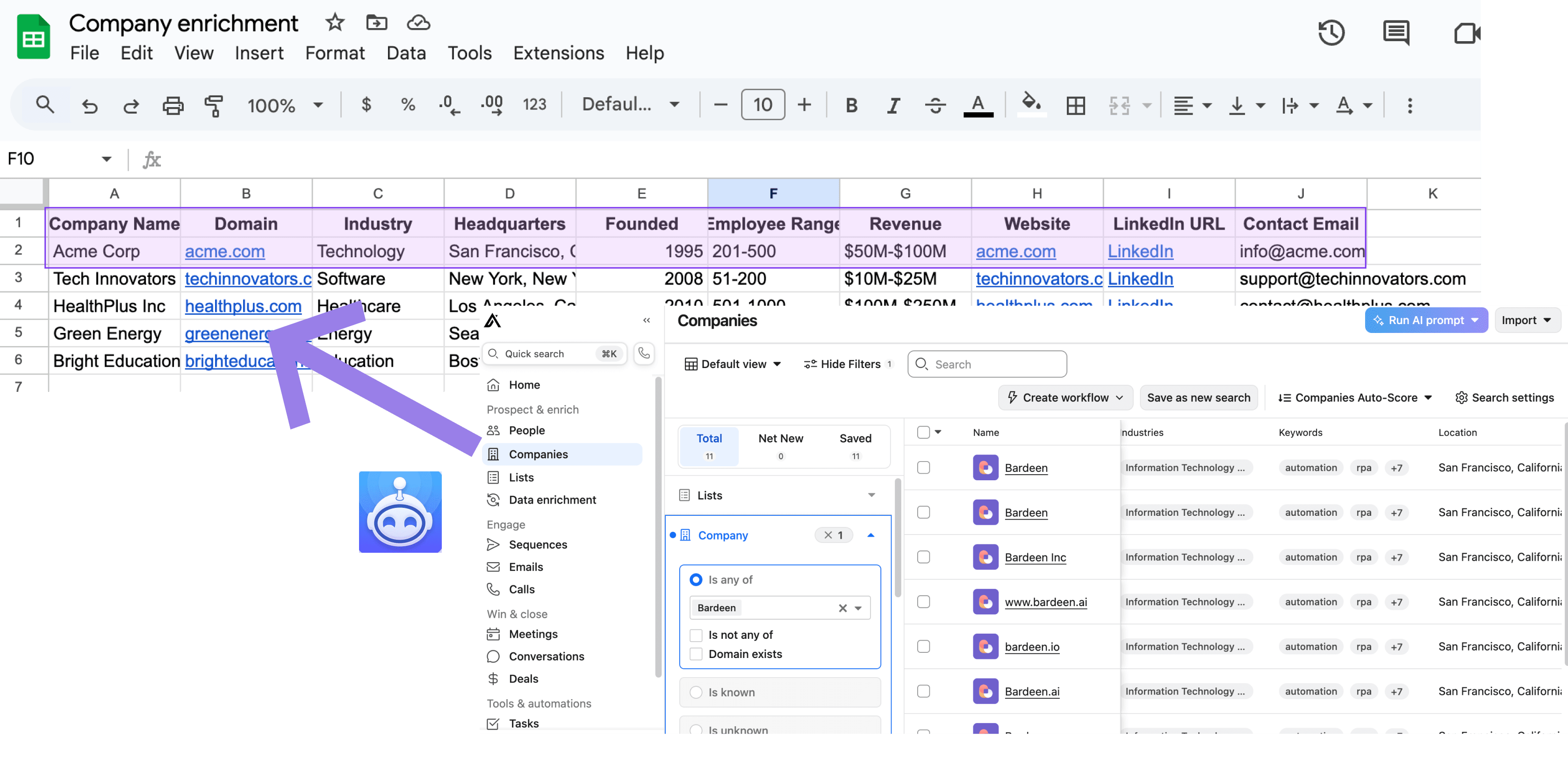
Task: Switch to the Net New tab
Action: (x=780, y=446)
